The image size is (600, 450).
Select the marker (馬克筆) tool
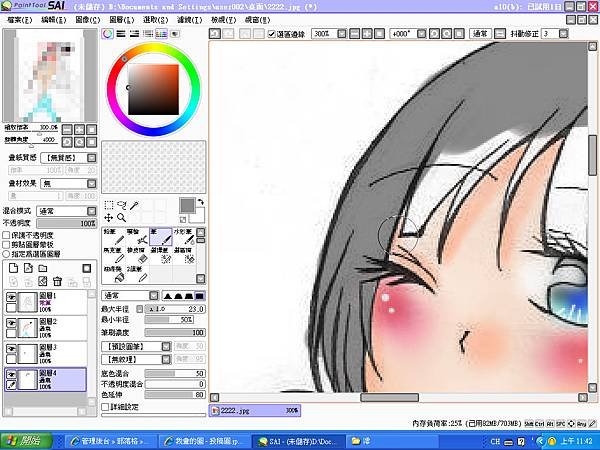(114, 255)
